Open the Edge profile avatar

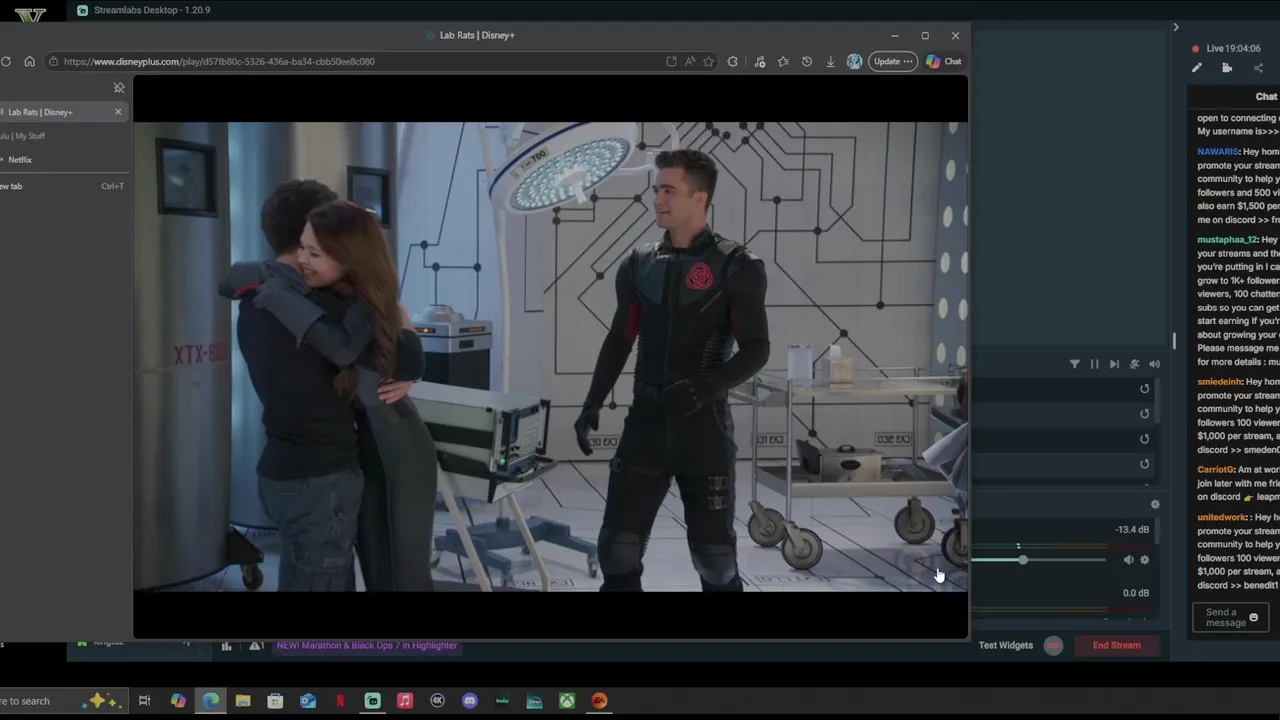tap(854, 61)
